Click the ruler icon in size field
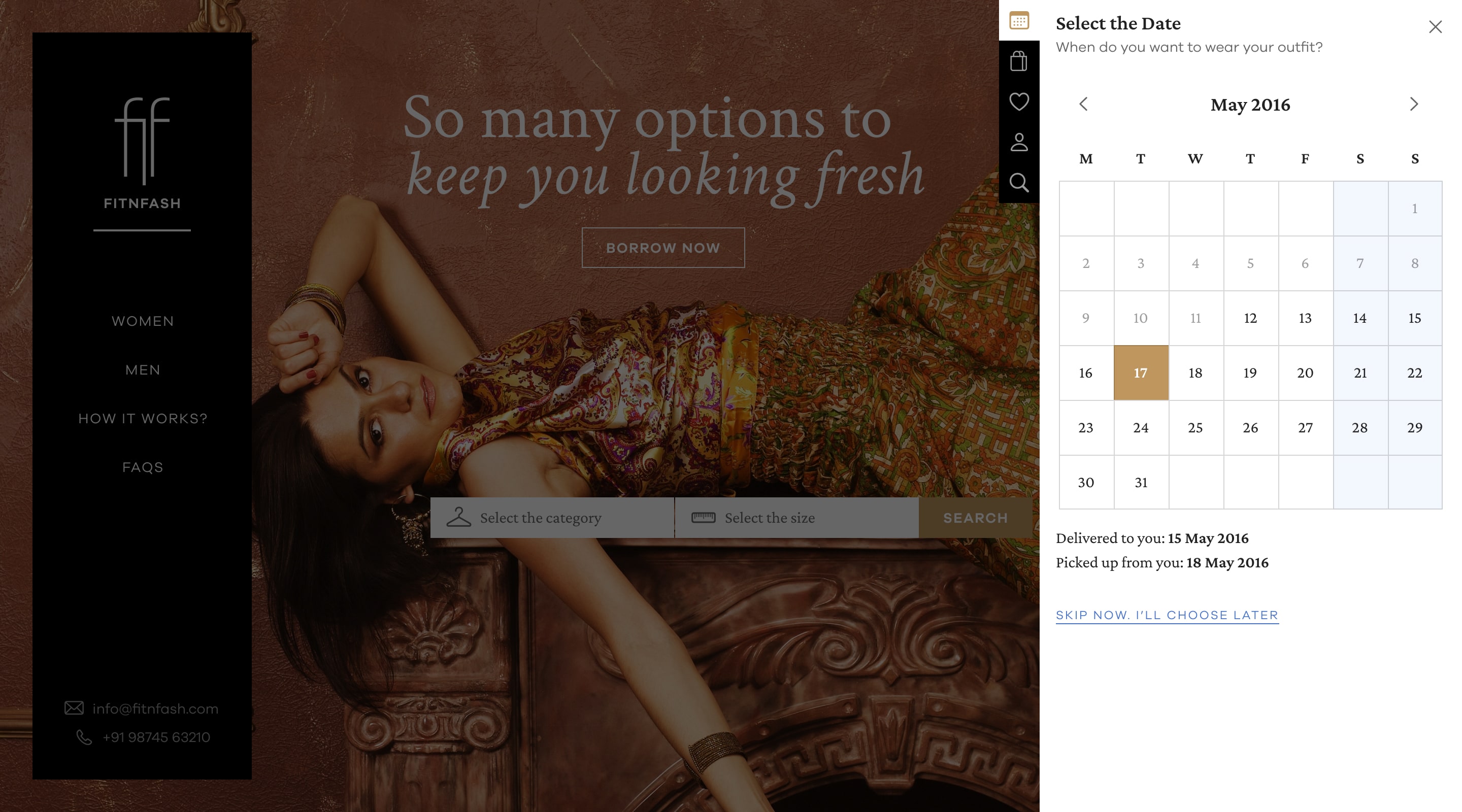The width and height of the screenshot is (1462, 812). 703,518
